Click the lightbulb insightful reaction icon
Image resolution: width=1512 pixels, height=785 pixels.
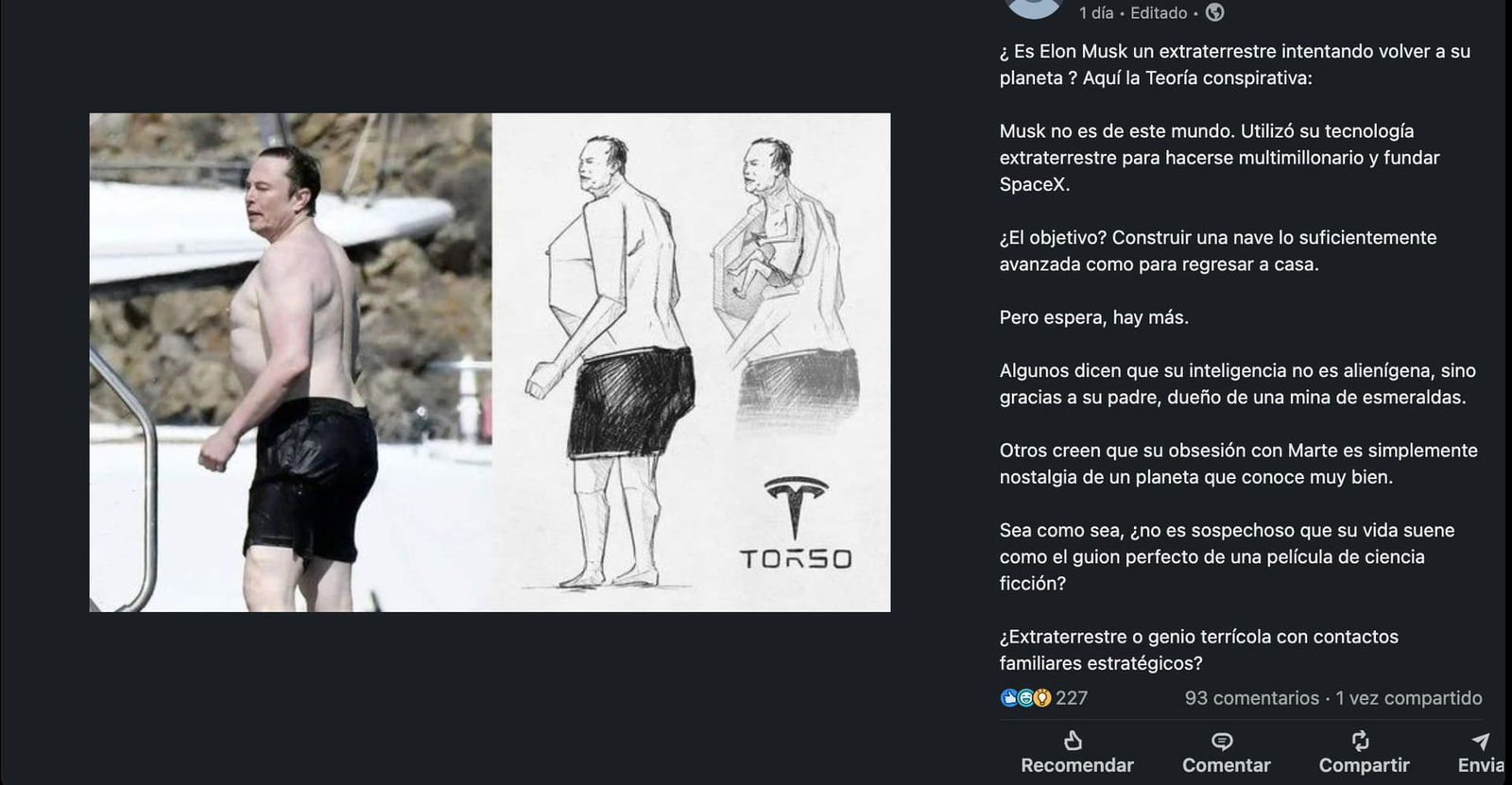(x=1042, y=698)
